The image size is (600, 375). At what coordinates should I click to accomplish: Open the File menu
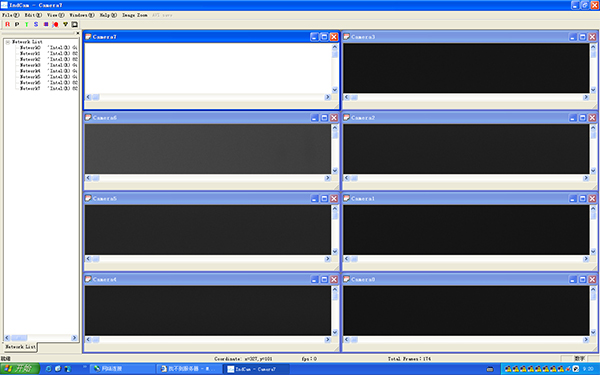point(10,15)
